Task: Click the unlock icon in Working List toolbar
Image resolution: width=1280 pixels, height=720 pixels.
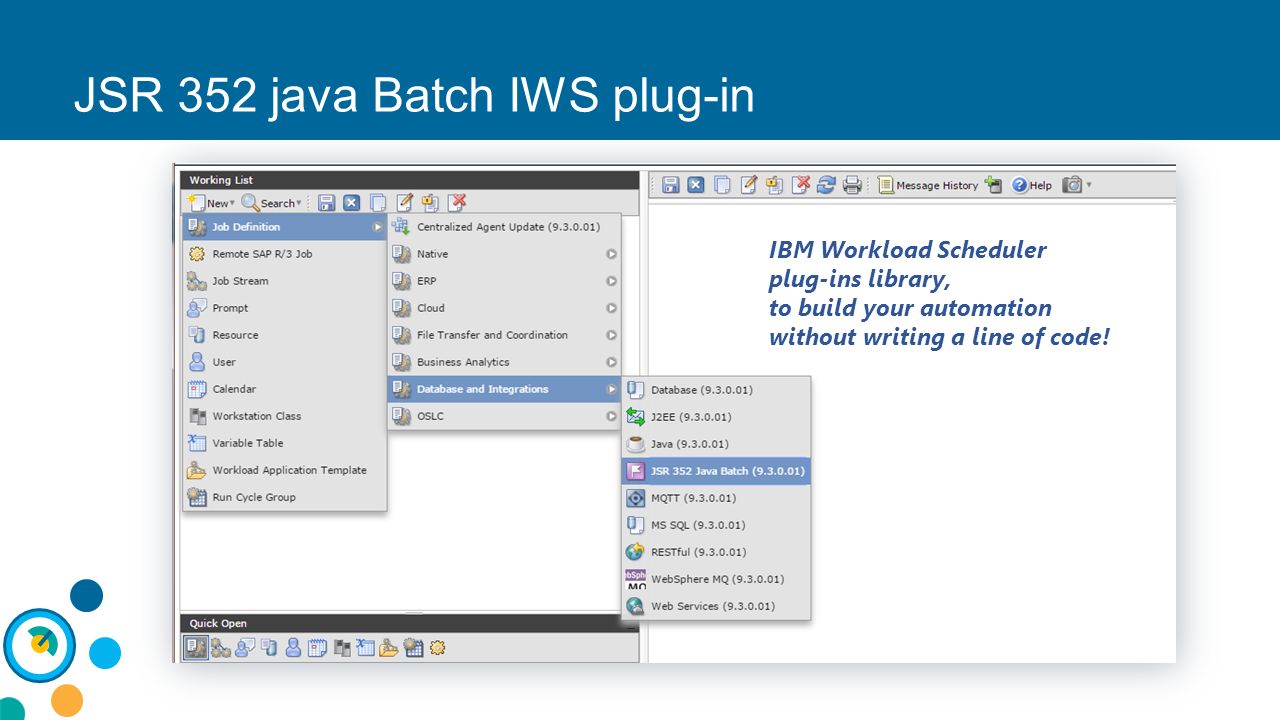Action: (430, 203)
